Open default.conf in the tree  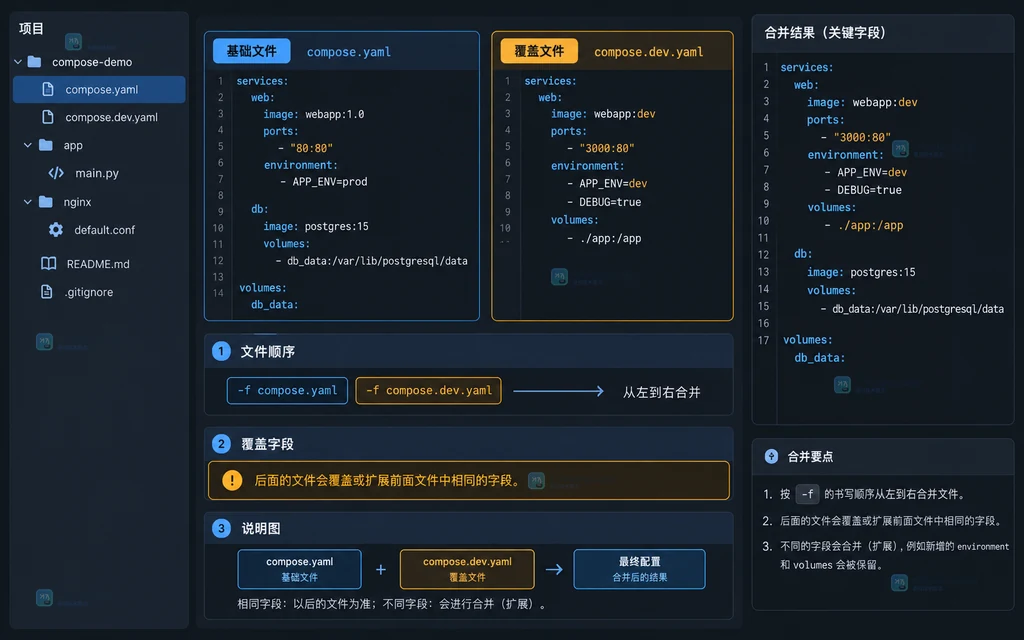[x=104, y=230]
